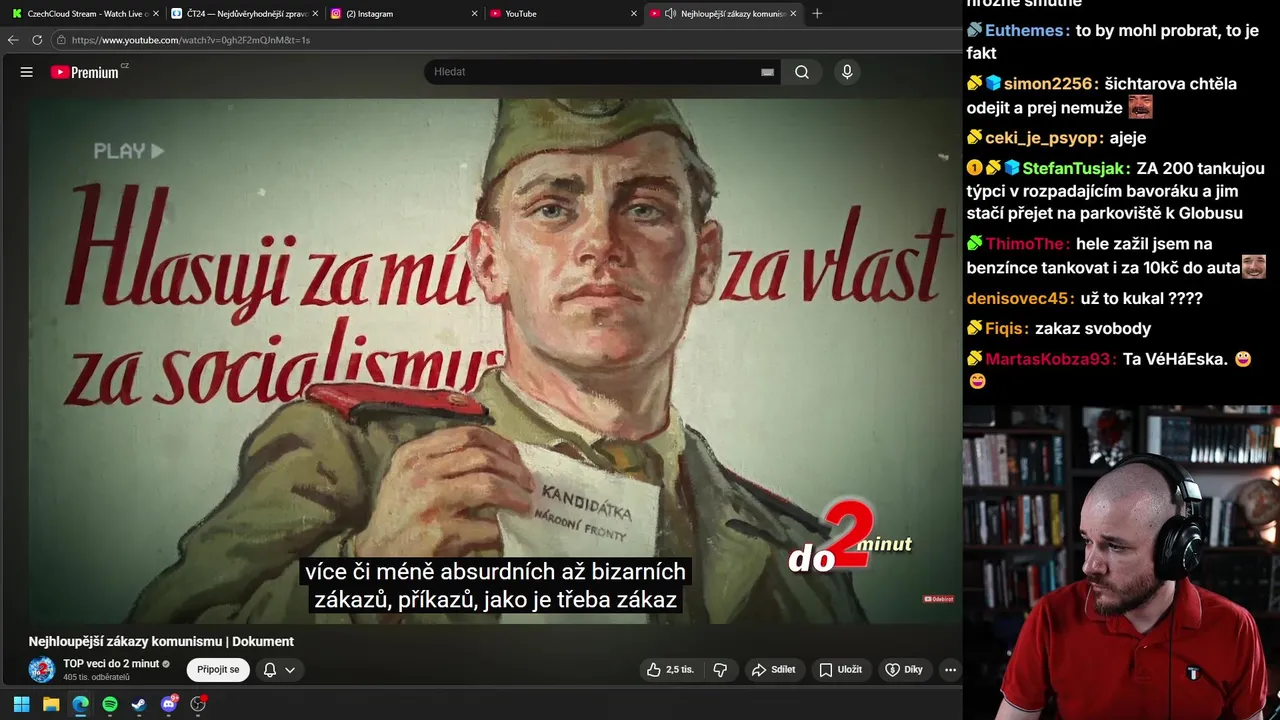This screenshot has height=720, width=1280.
Task: Click emote in ThimoThe's message
Action: (x=1254, y=266)
